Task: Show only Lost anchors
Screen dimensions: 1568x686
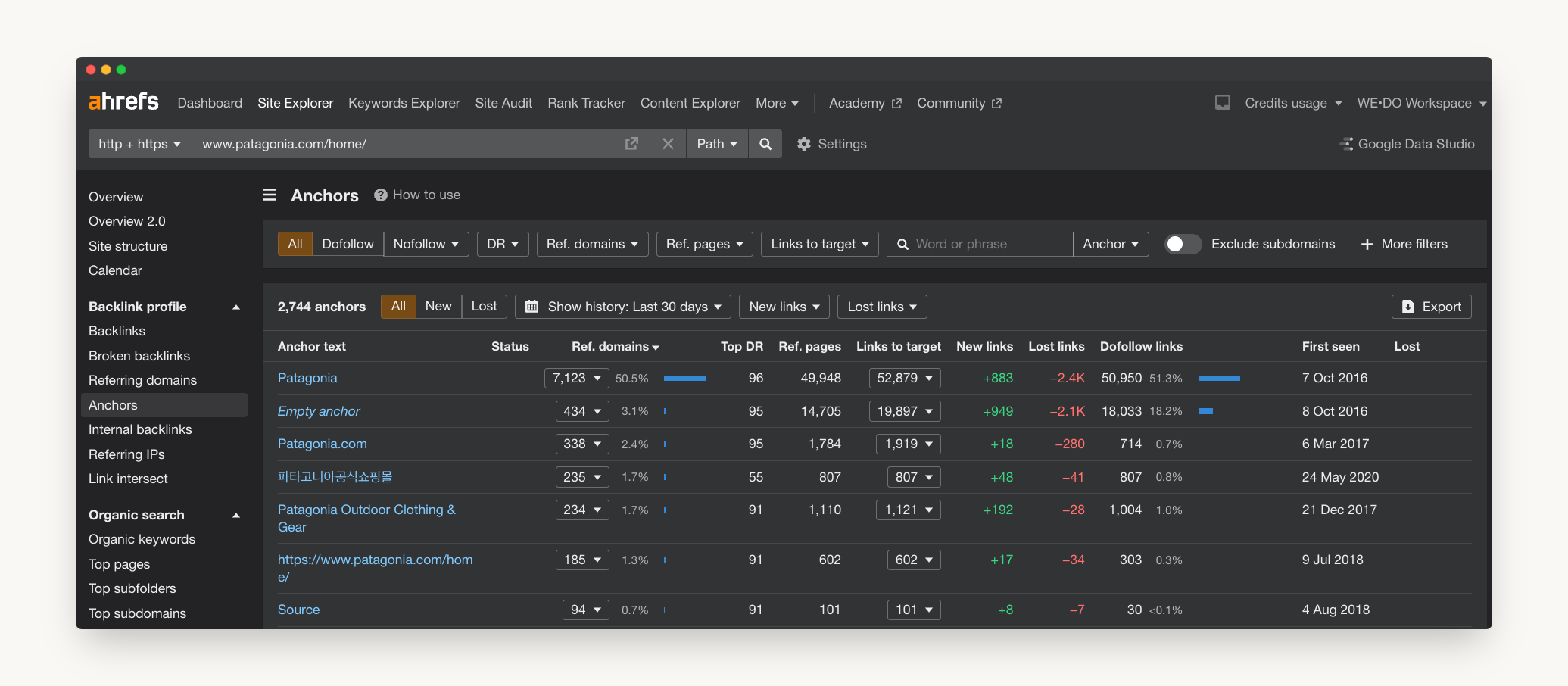Action: pyautogui.click(x=484, y=307)
